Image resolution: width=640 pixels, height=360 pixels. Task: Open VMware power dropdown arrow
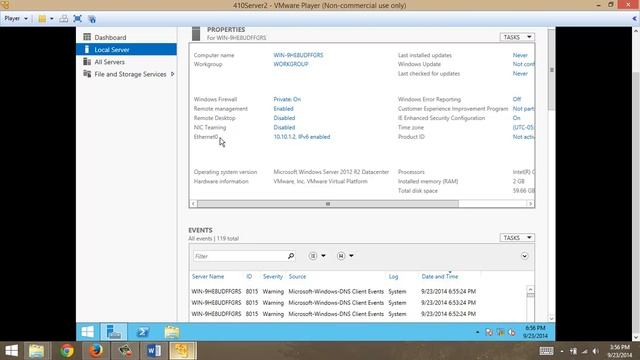[x=51, y=19]
